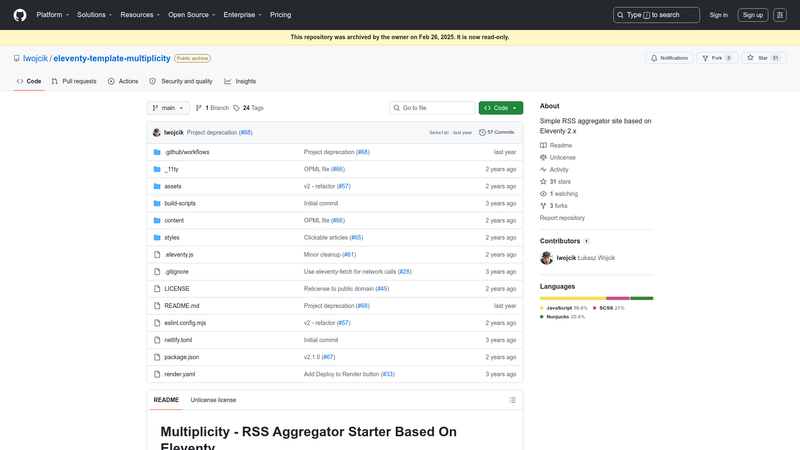The height and width of the screenshot is (450, 800).
Task: Click the GitHub logo icon
Action: click(x=20, y=15)
